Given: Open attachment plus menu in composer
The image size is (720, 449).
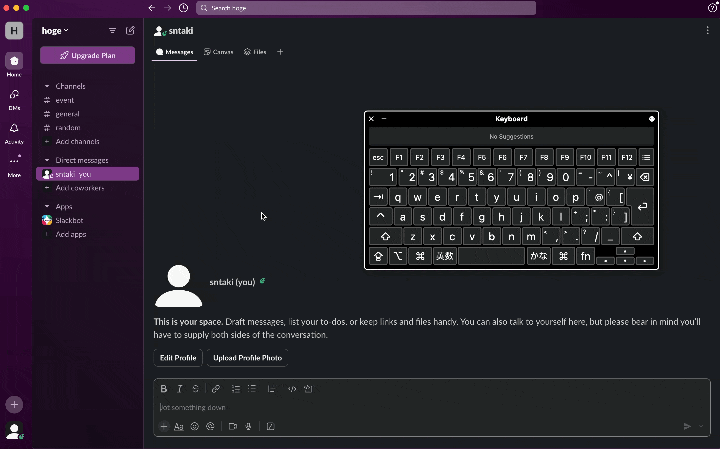Looking at the screenshot, I should [x=163, y=427].
